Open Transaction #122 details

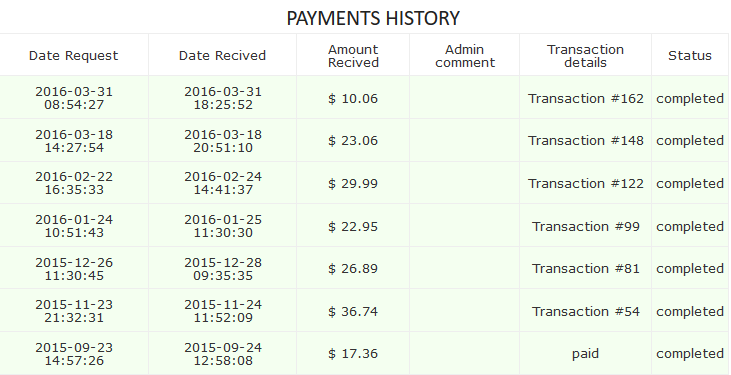[x=586, y=183]
